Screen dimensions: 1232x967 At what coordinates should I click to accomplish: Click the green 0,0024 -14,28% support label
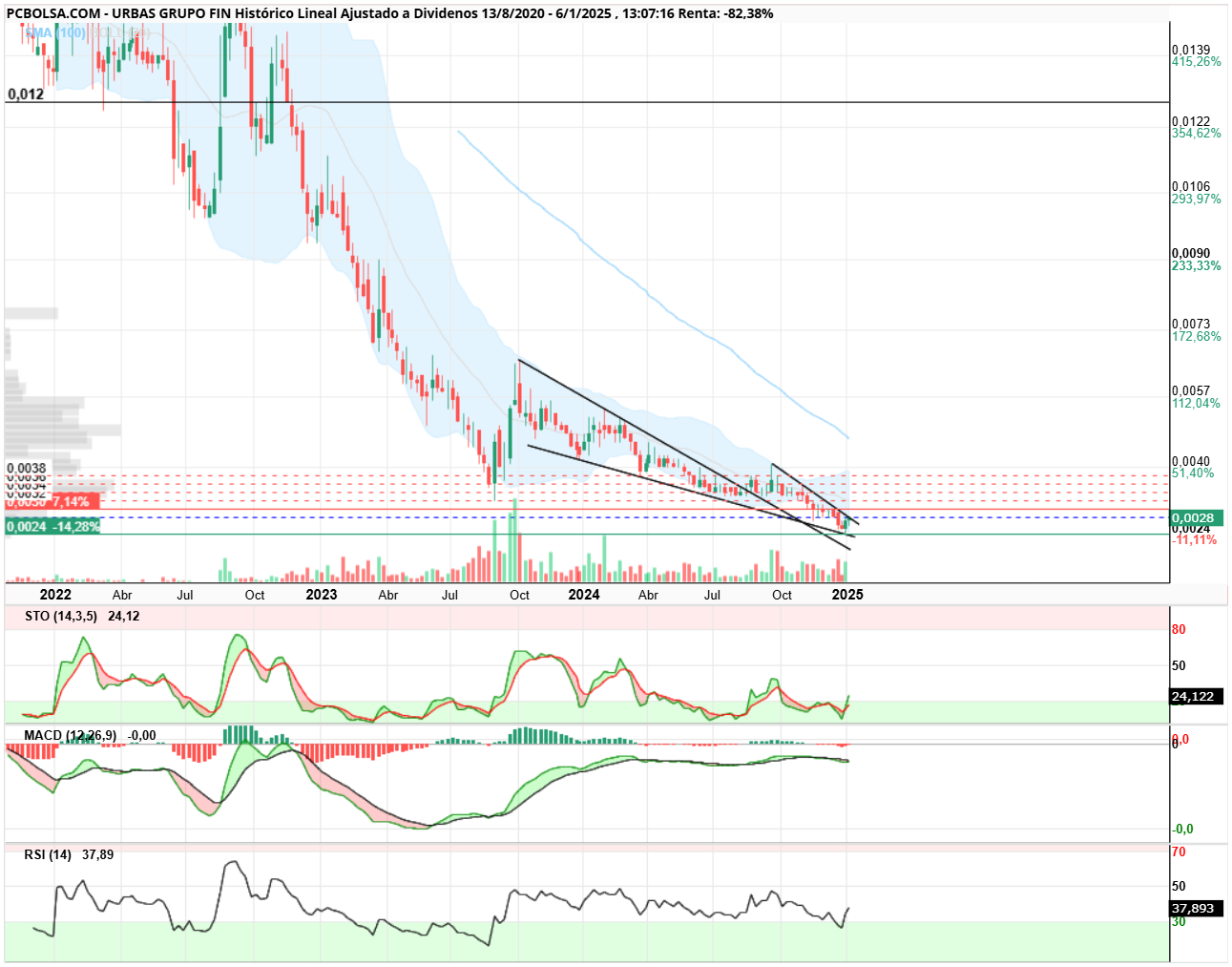pos(52,526)
